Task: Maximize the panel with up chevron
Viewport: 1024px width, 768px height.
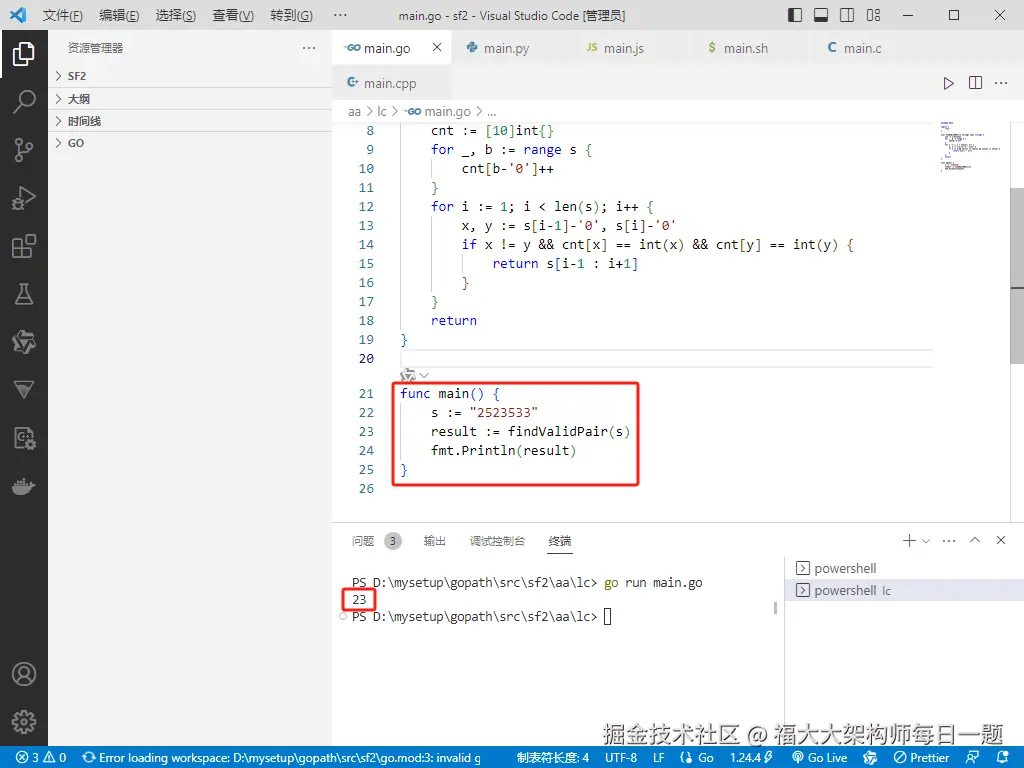Action: coord(975,540)
